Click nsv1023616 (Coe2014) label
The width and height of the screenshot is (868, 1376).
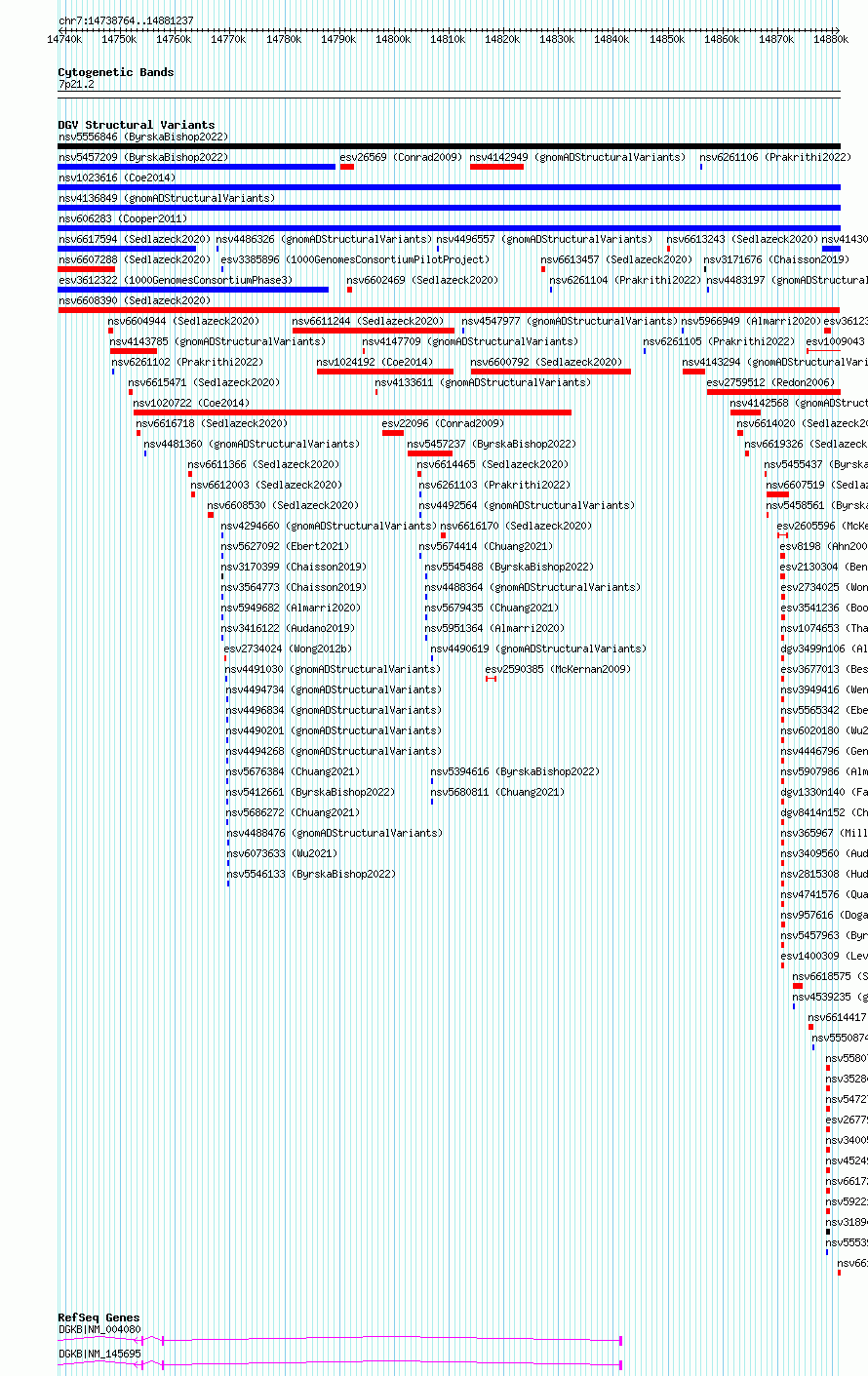(x=117, y=177)
